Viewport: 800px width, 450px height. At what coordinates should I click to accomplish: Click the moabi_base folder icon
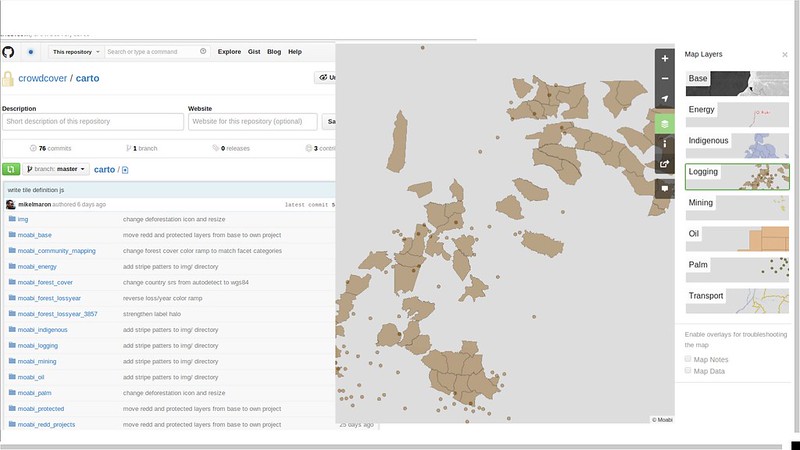coord(12,235)
